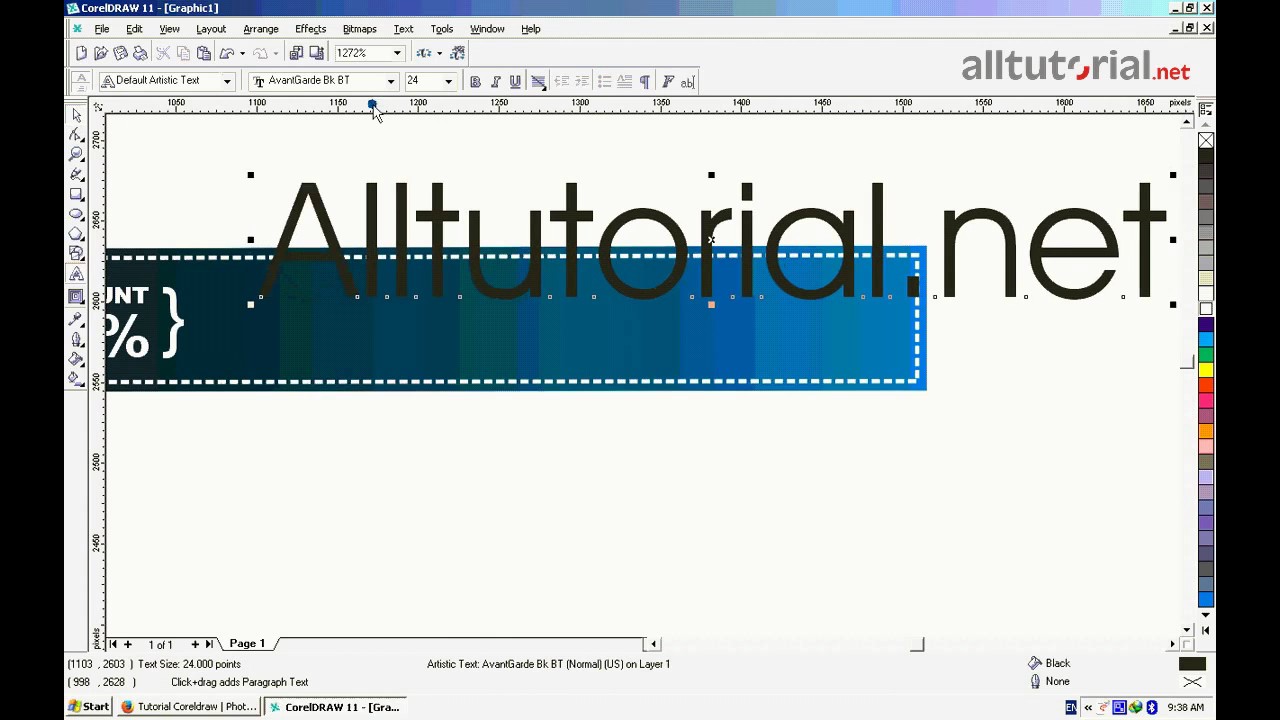The width and height of the screenshot is (1280, 720).
Task: Select the Eyedropper tool in the toolbox
Action: [x=76, y=319]
